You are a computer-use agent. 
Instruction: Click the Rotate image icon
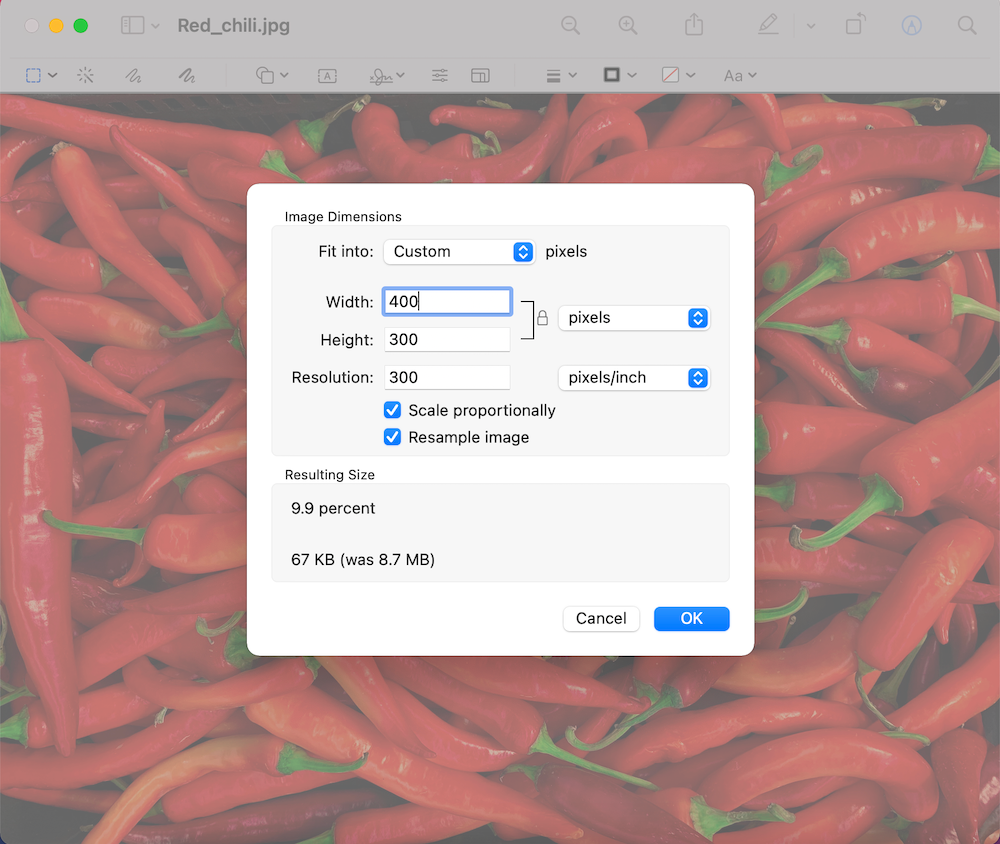pos(855,24)
